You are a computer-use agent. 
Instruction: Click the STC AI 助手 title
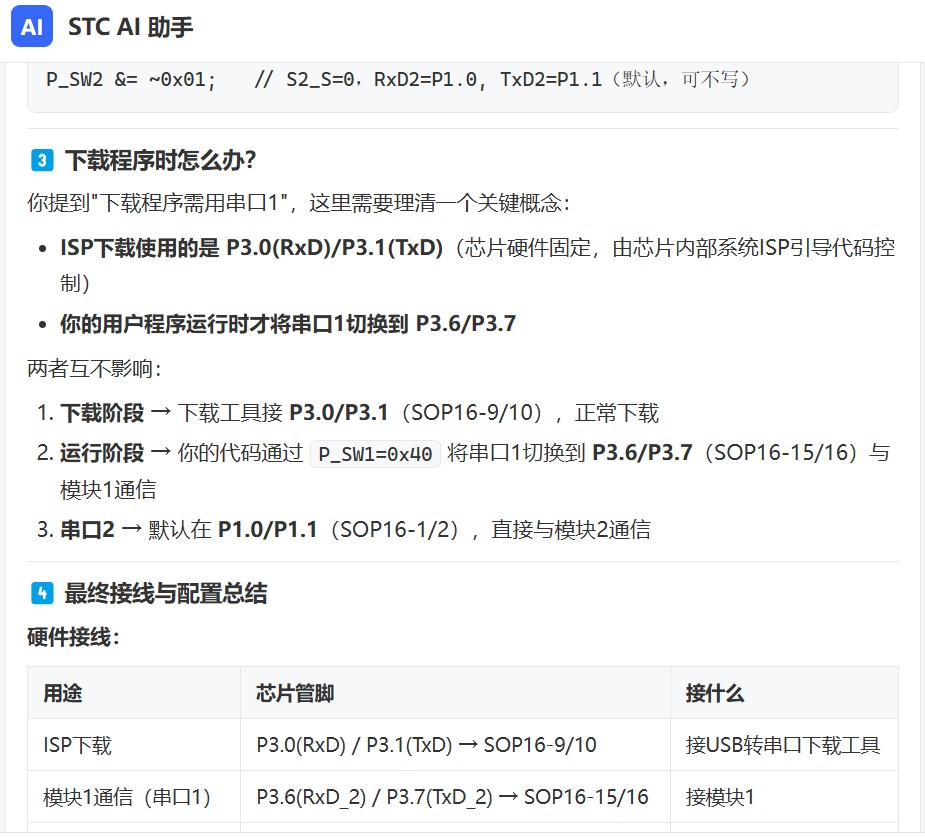click(x=130, y=27)
